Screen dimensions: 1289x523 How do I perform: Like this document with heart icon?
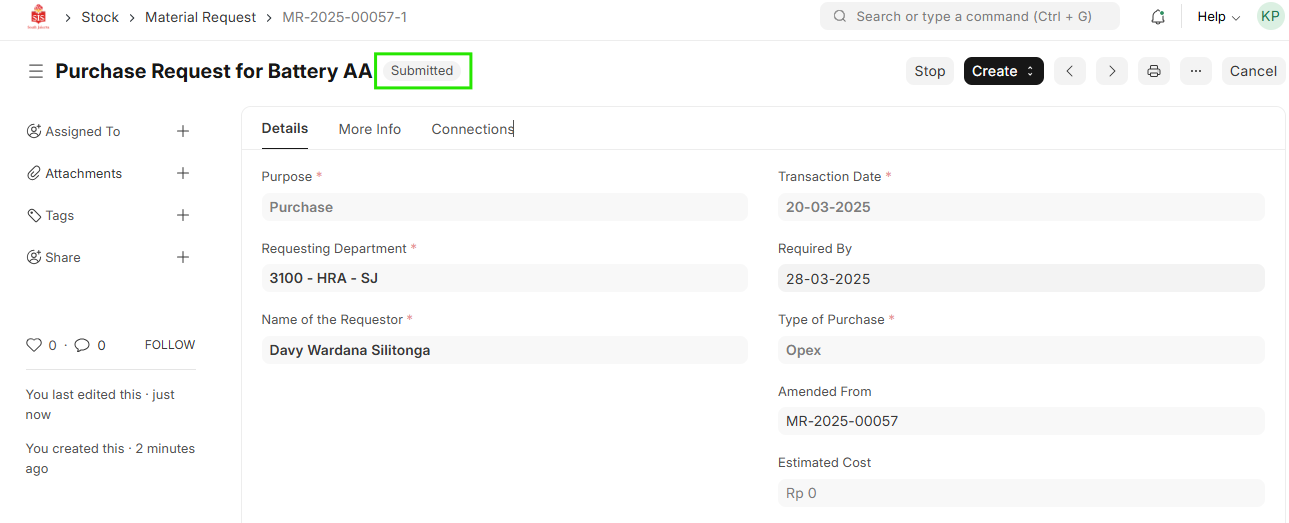[34, 345]
